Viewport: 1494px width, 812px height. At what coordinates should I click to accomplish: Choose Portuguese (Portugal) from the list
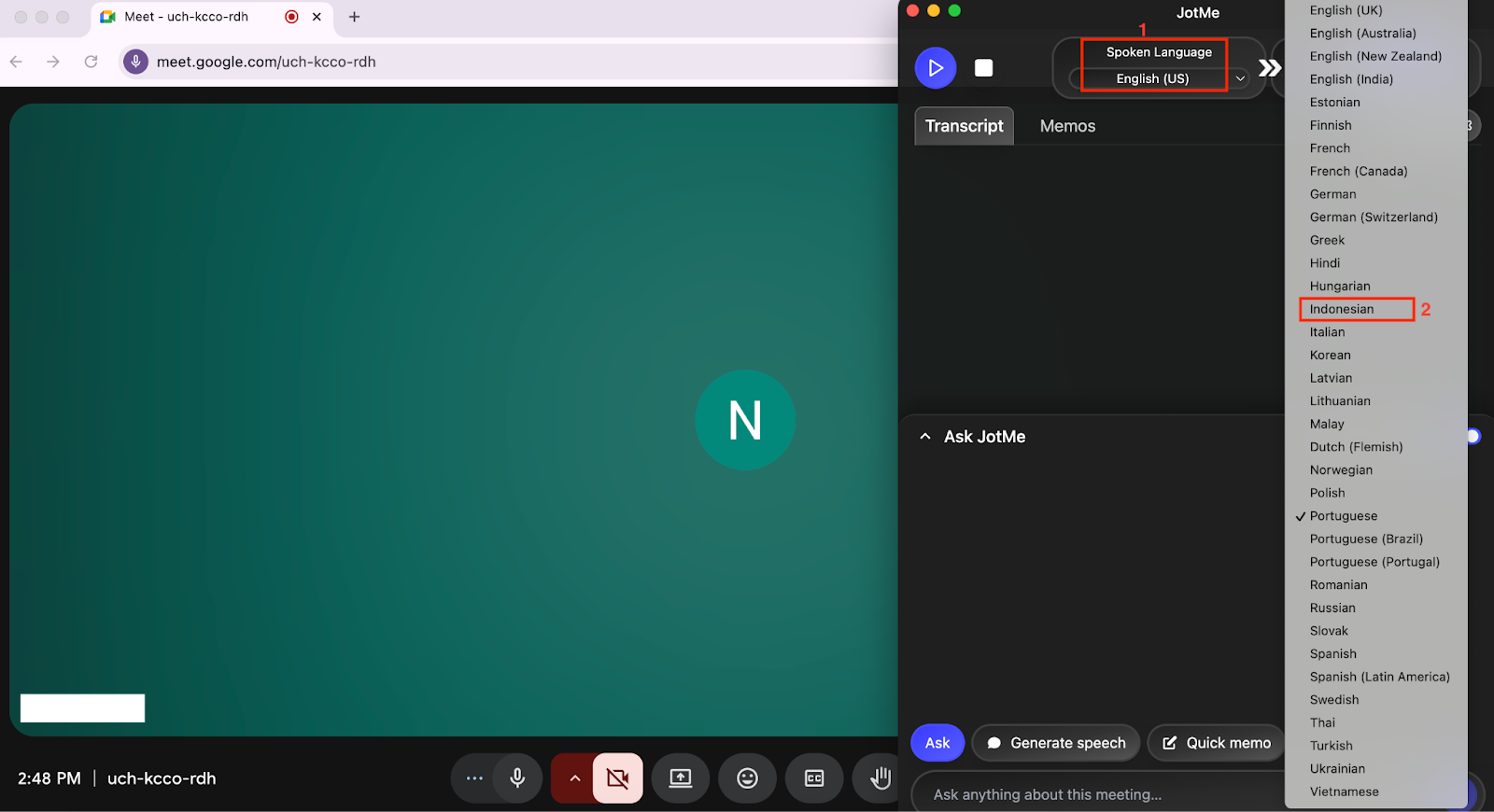tap(1374, 562)
